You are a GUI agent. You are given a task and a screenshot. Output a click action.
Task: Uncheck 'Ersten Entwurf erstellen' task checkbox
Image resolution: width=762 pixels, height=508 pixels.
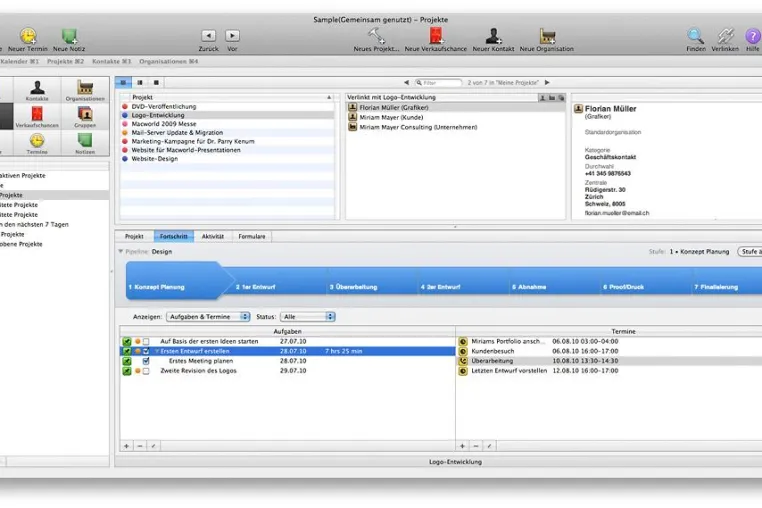click(x=146, y=351)
